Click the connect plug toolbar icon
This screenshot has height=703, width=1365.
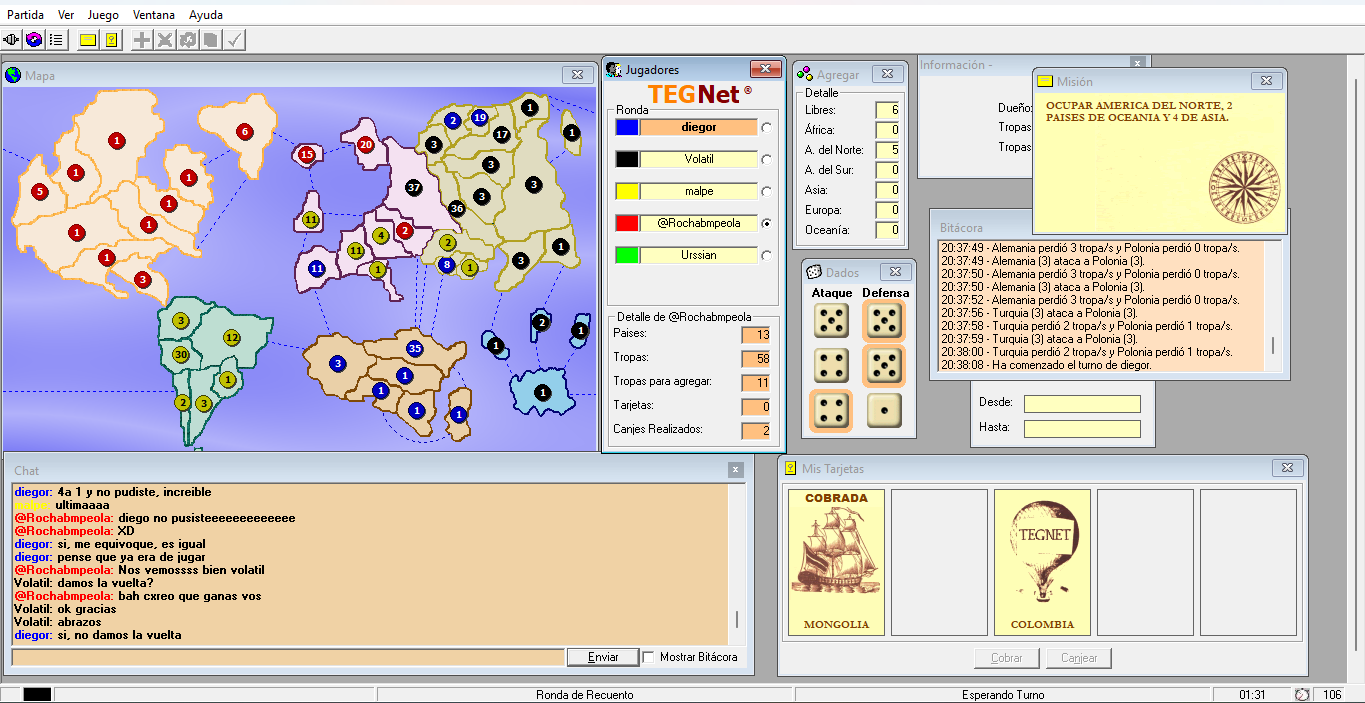[x=12, y=40]
